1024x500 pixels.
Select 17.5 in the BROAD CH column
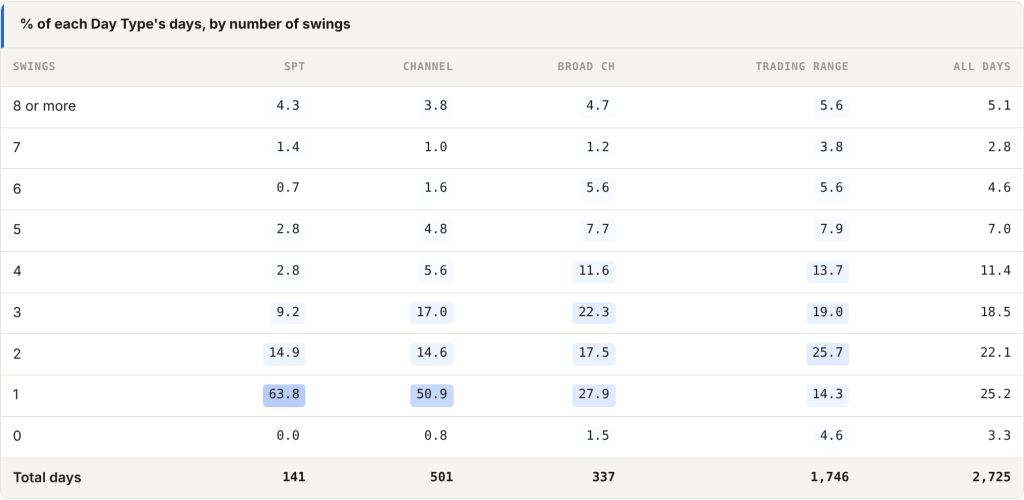click(x=594, y=354)
